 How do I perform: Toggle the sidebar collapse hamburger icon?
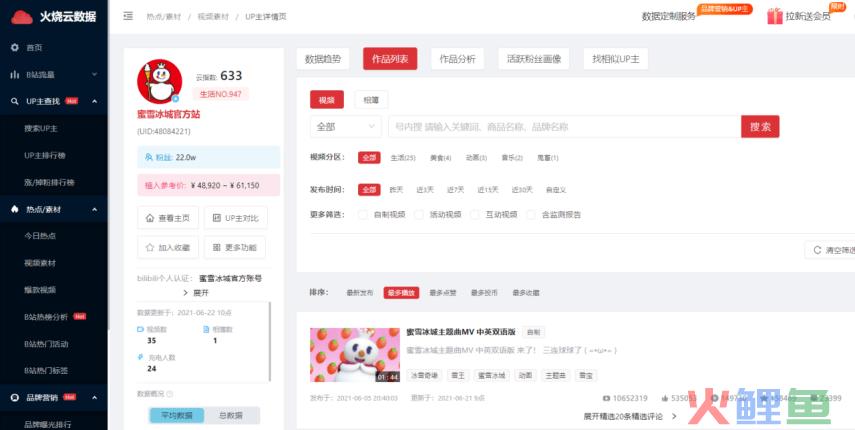[128, 16]
